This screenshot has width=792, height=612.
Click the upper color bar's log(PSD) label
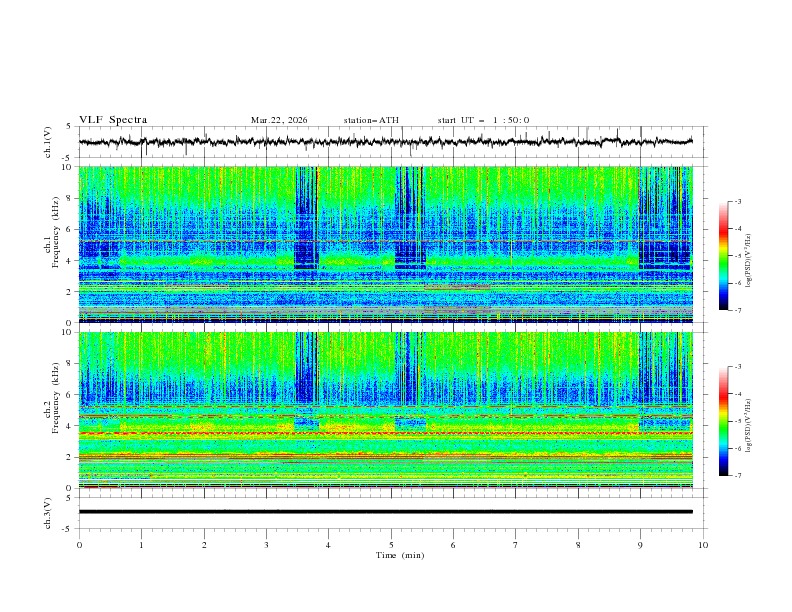tap(749, 261)
